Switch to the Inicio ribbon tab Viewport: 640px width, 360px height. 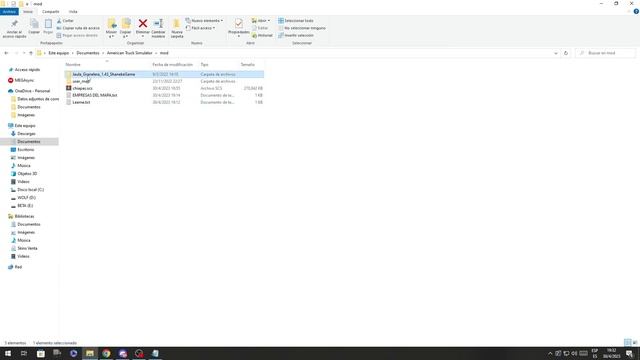point(28,11)
